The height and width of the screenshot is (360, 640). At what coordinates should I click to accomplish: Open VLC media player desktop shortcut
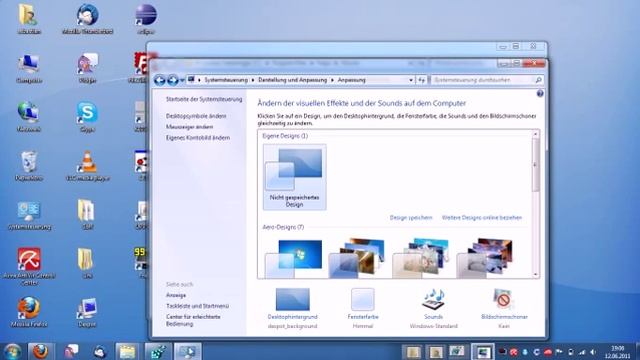click(87, 166)
